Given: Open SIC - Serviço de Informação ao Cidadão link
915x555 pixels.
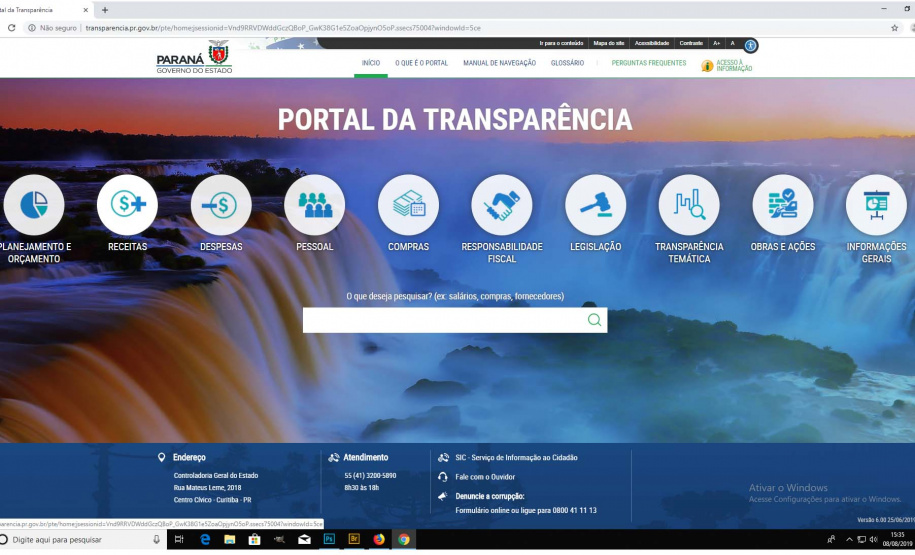Looking at the screenshot, I should [516, 458].
